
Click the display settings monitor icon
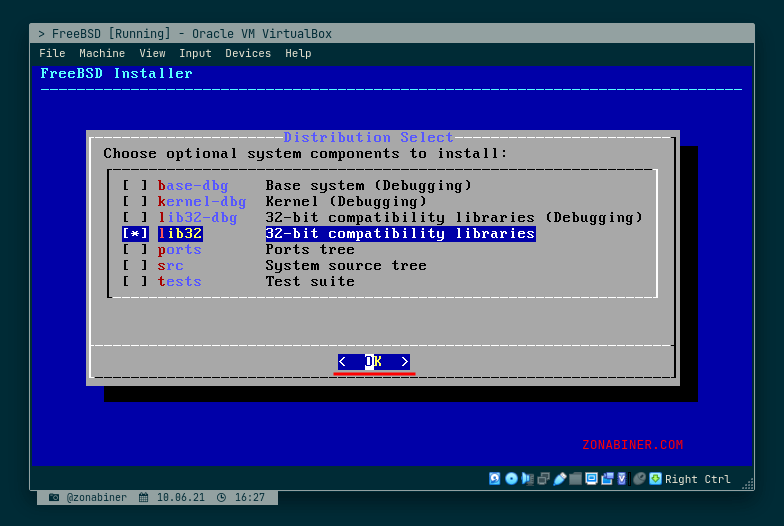[x=592, y=478]
